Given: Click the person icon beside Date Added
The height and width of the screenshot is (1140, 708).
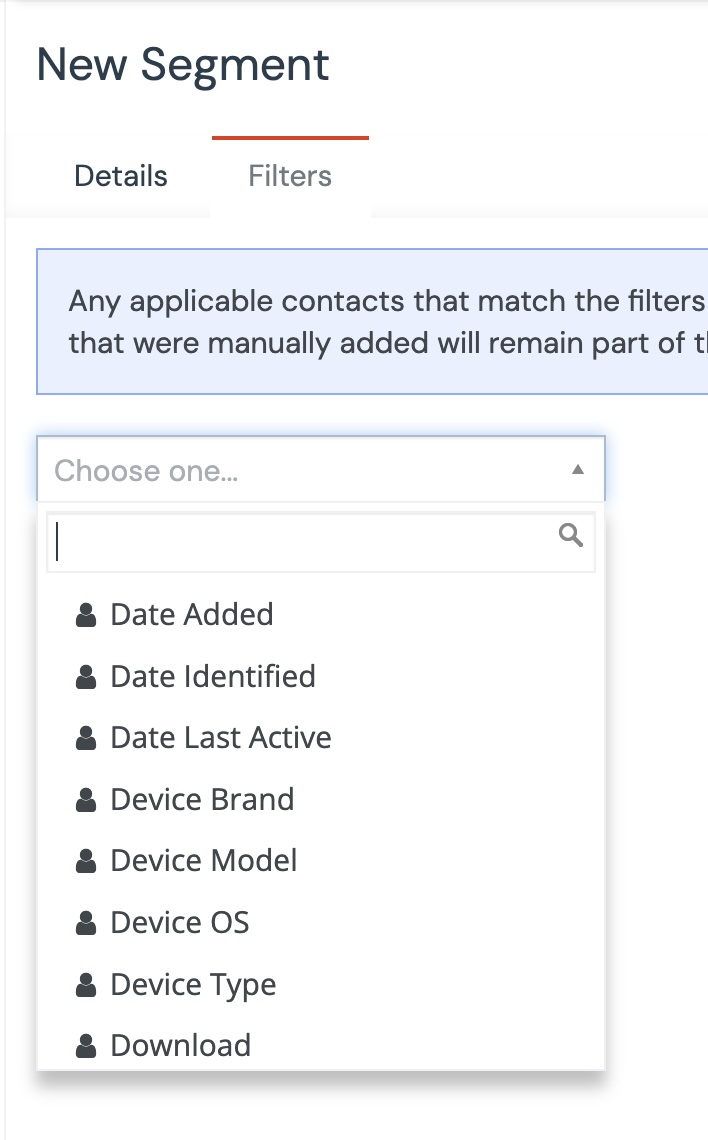Looking at the screenshot, I should tap(86, 615).
